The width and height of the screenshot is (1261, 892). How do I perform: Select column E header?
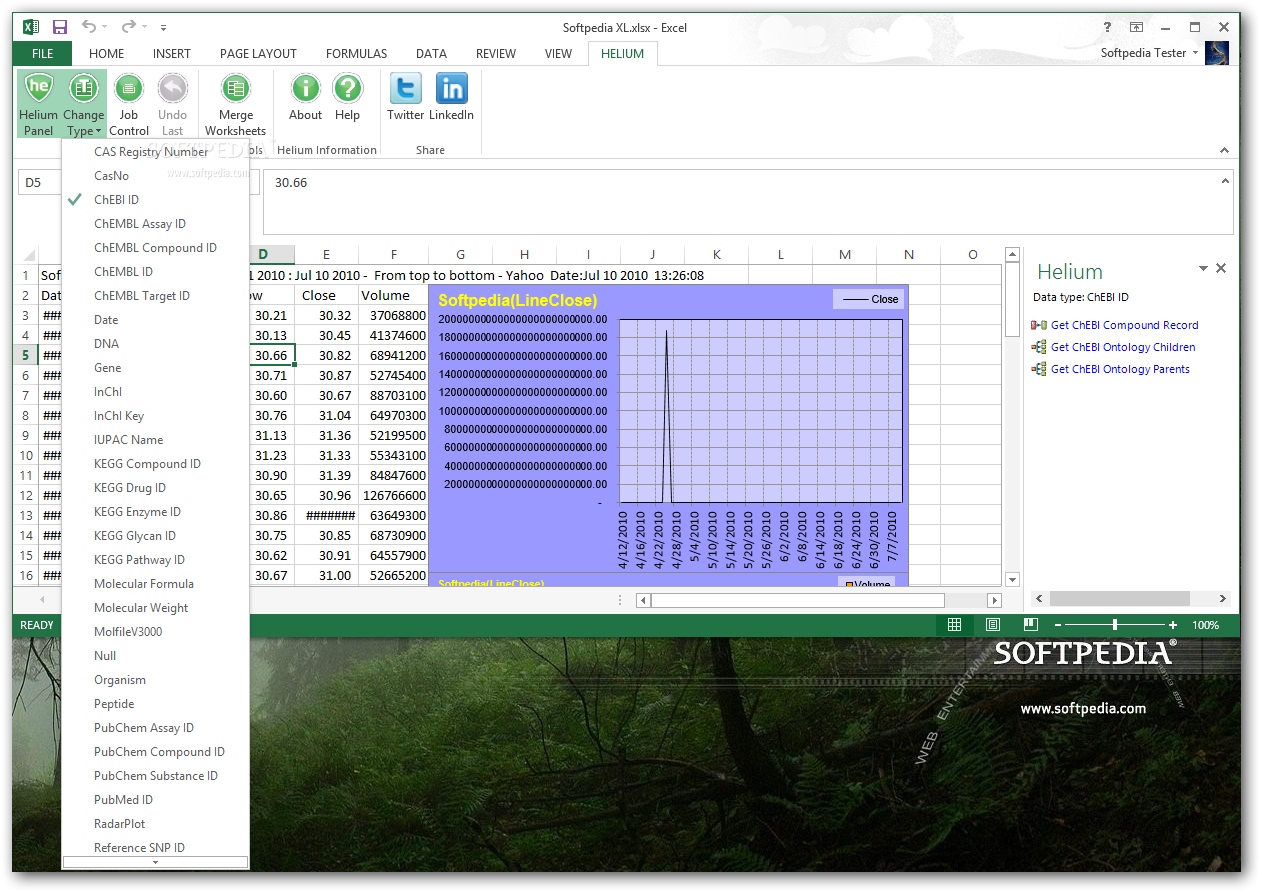326,255
